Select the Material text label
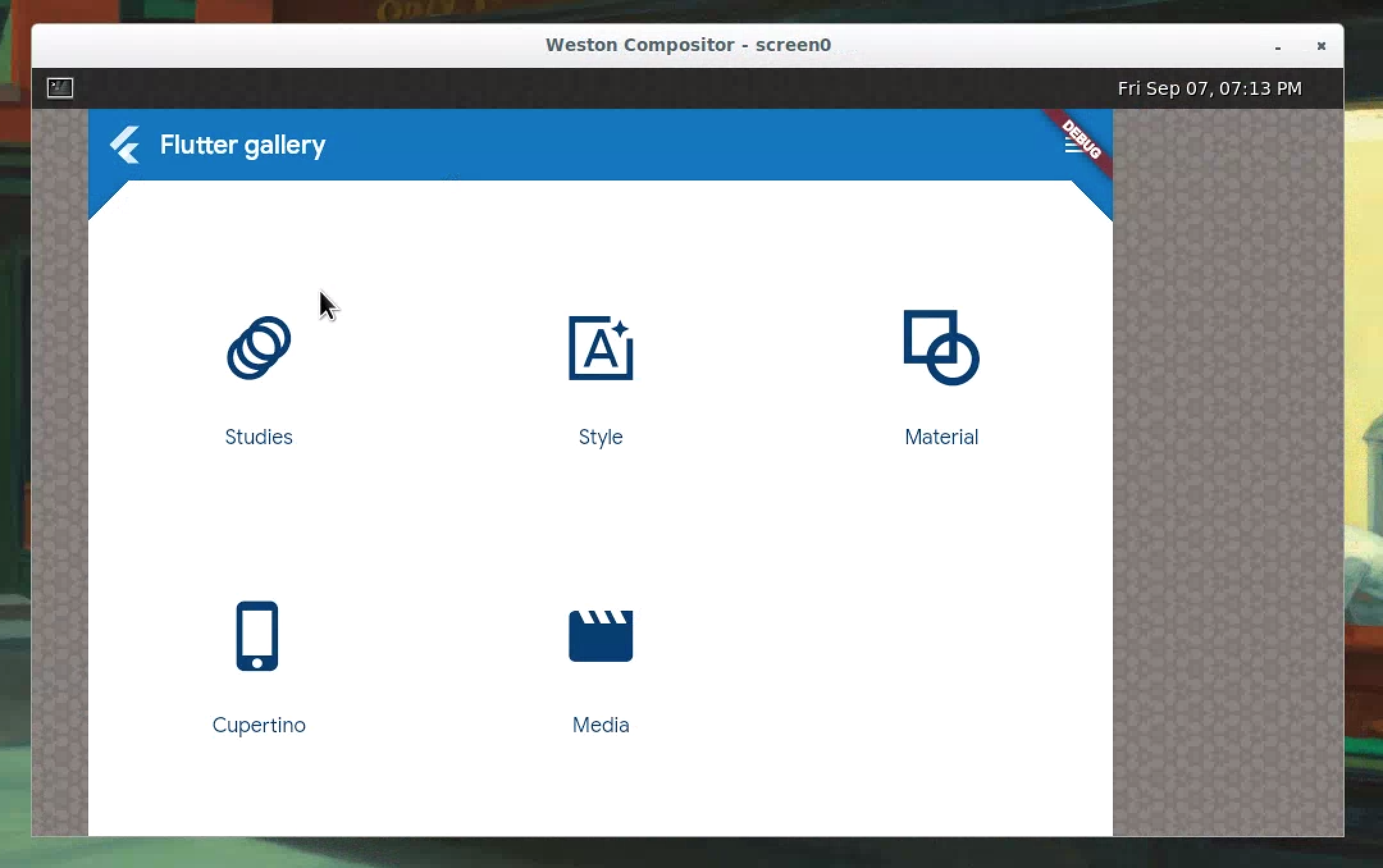This screenshot has height=868, width=1383. click(x=941, y=437)
